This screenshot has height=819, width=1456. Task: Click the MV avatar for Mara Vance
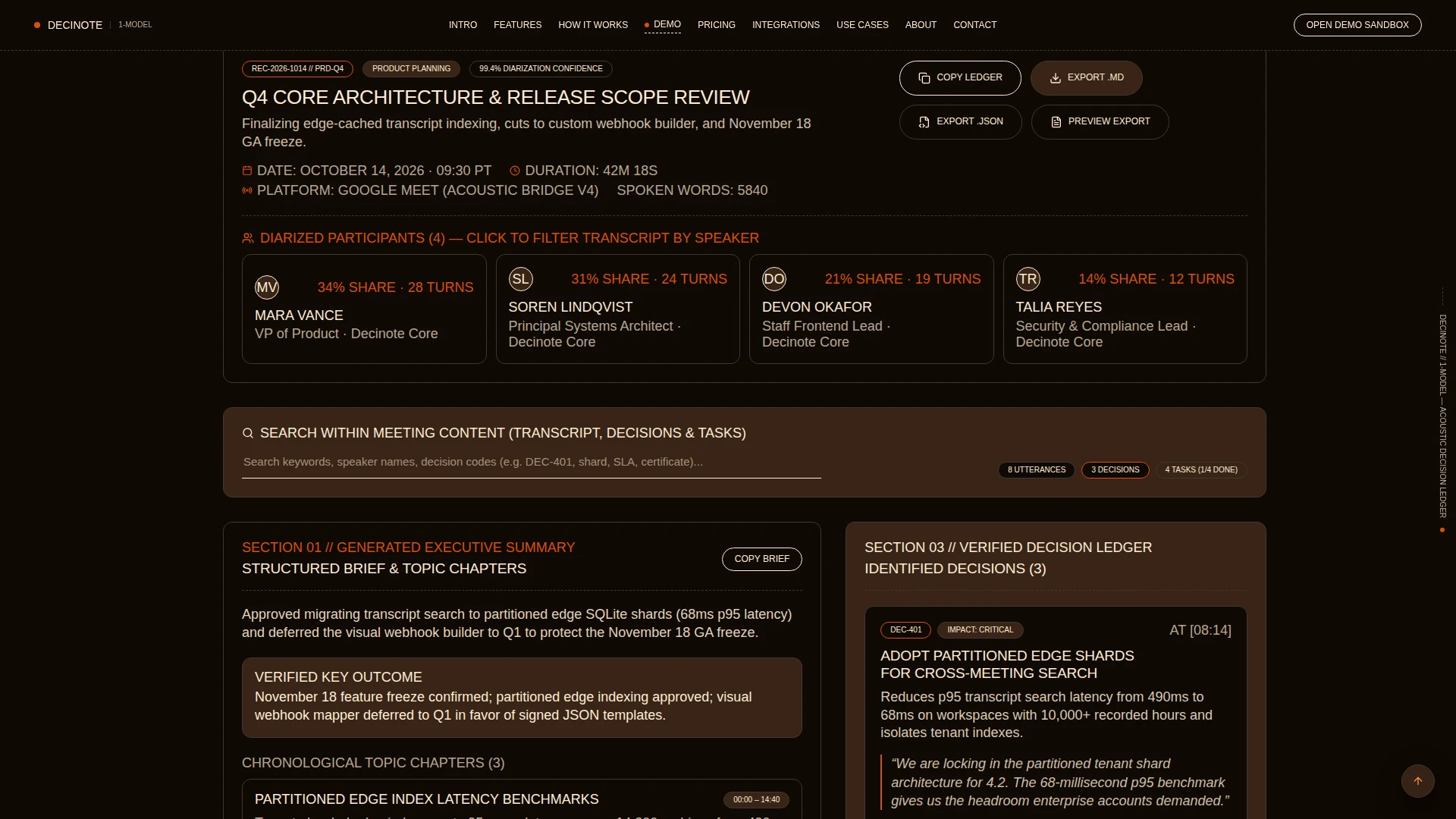tap(267, 287)
